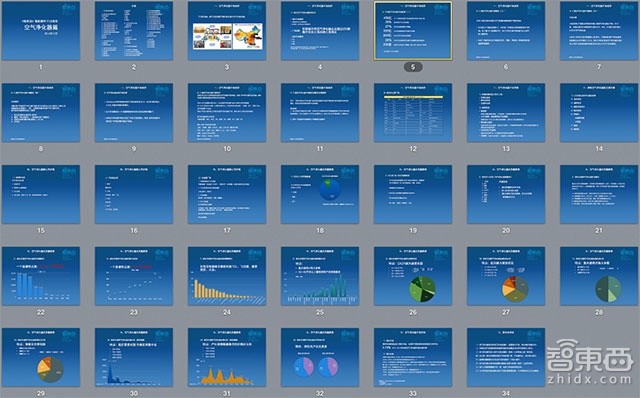The image size is (640, 398).
Task: Click slide number label 7
Action: [x=599, y=67]
